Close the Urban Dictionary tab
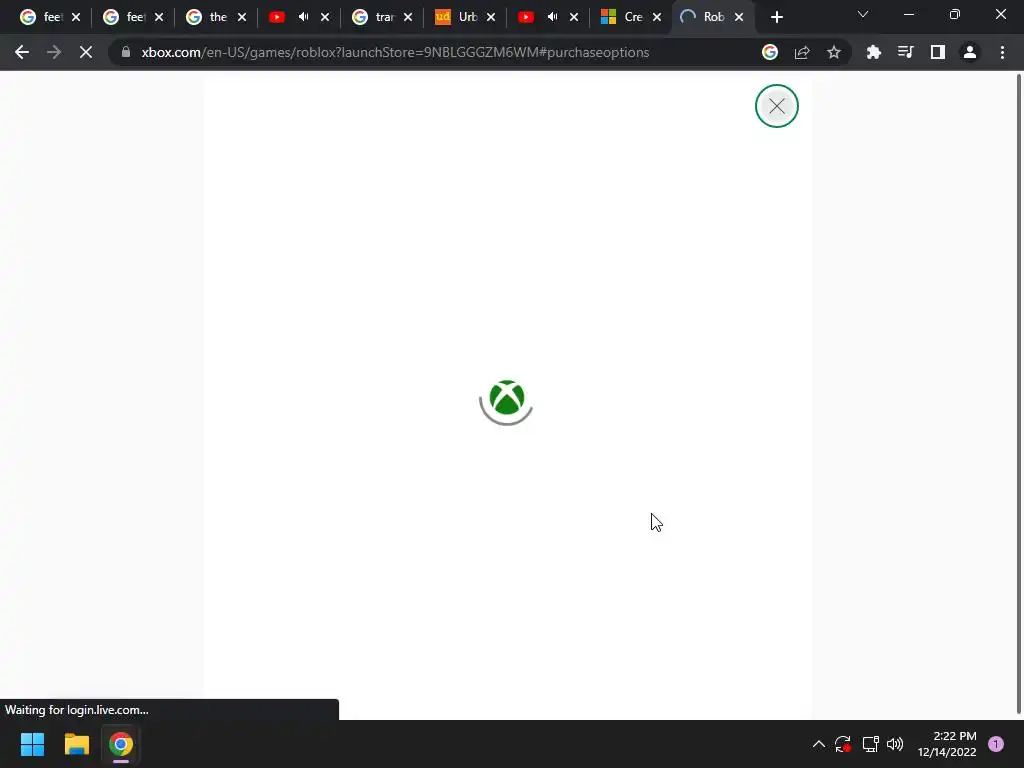 tap(490, 17)
